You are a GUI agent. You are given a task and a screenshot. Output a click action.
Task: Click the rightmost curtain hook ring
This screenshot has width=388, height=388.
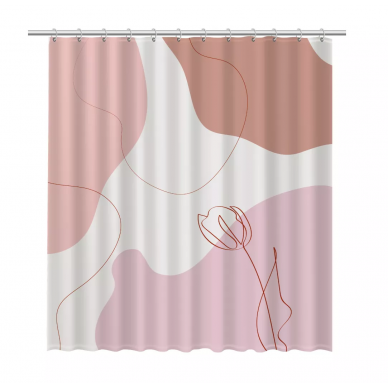(321, 35)
